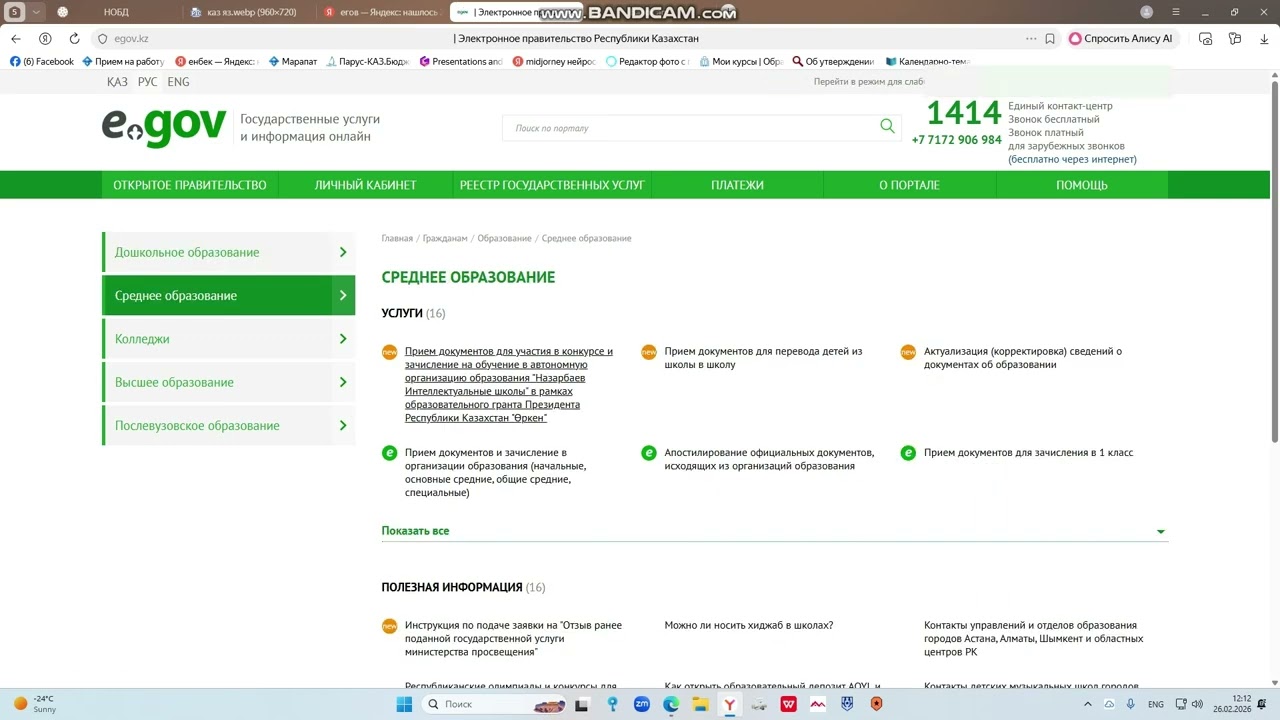This screenshot has height=720, width=1280.
Task: Open the three-dots menu in address bar
Action: (1031, 38)
